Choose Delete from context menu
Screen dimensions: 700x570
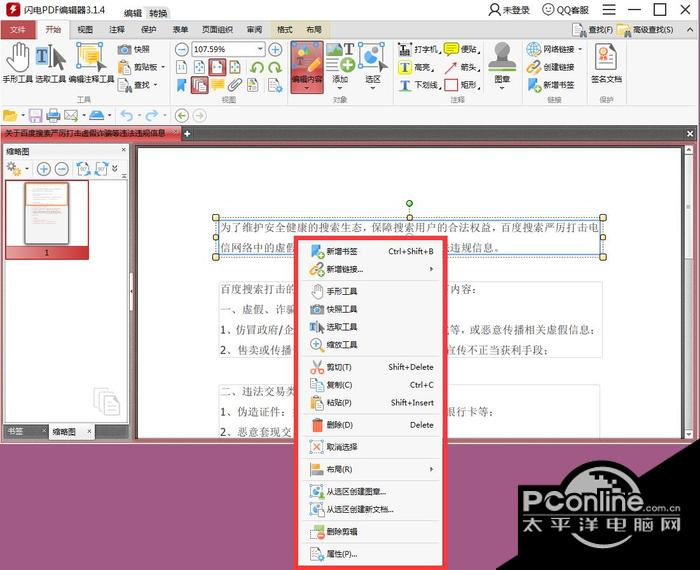pos(371,425)
